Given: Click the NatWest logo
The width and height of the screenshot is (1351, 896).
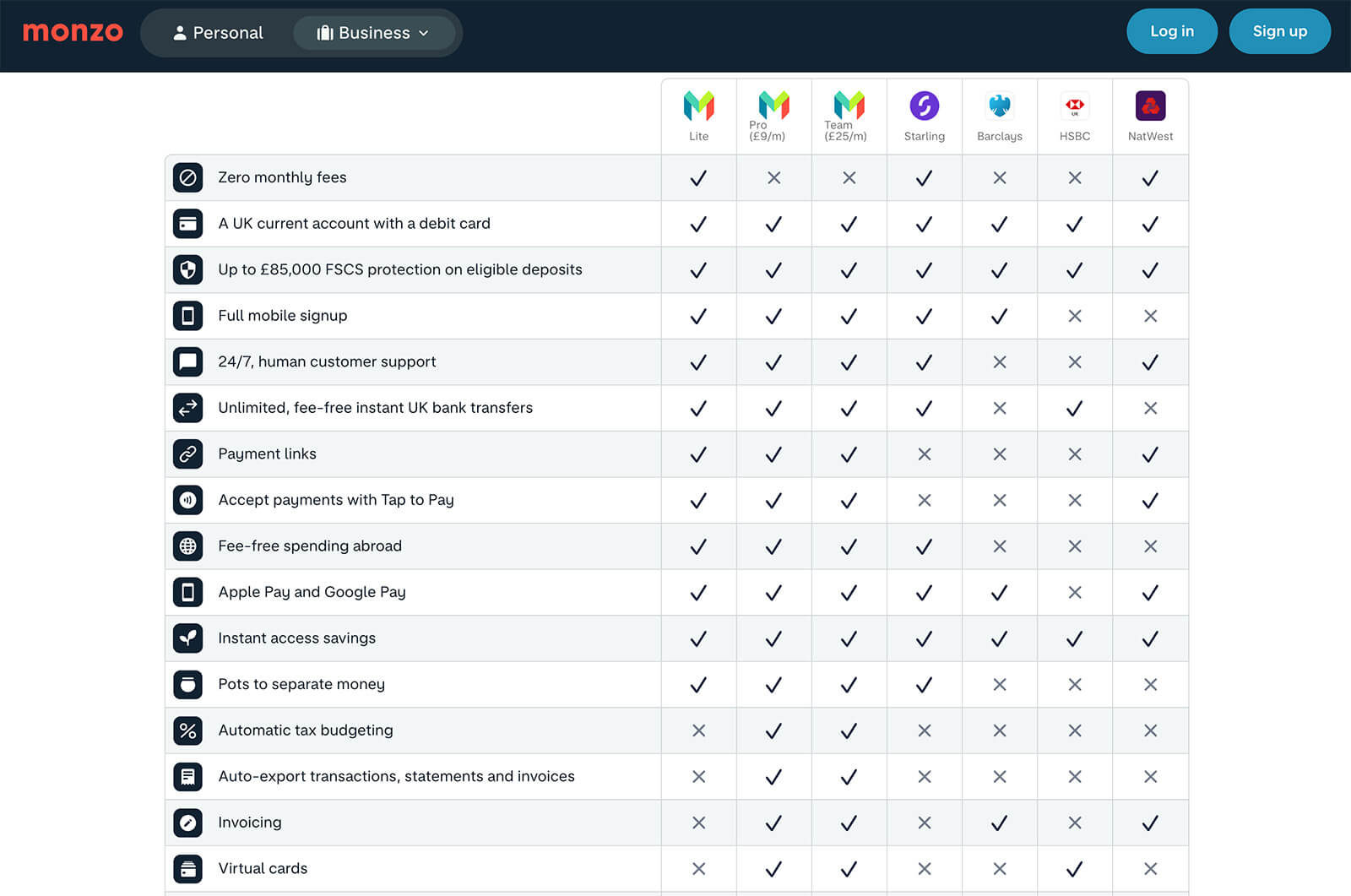Looking at the screenshot, I should click(x=1150, y=106).
